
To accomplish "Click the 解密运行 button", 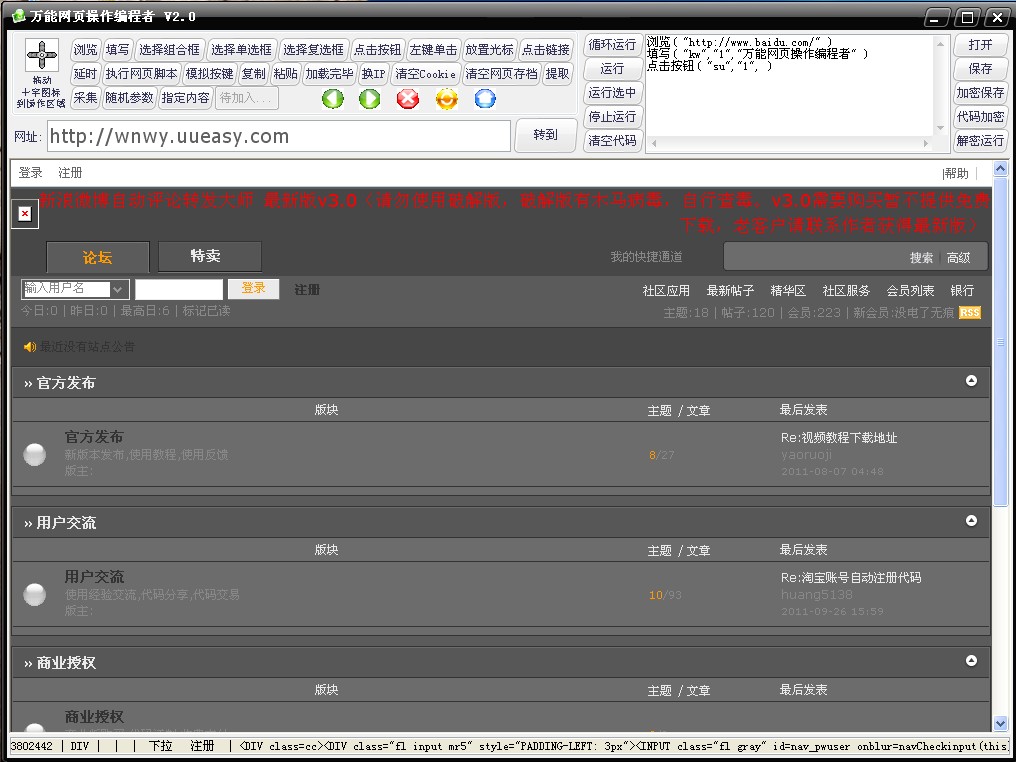I will [980, 141].
